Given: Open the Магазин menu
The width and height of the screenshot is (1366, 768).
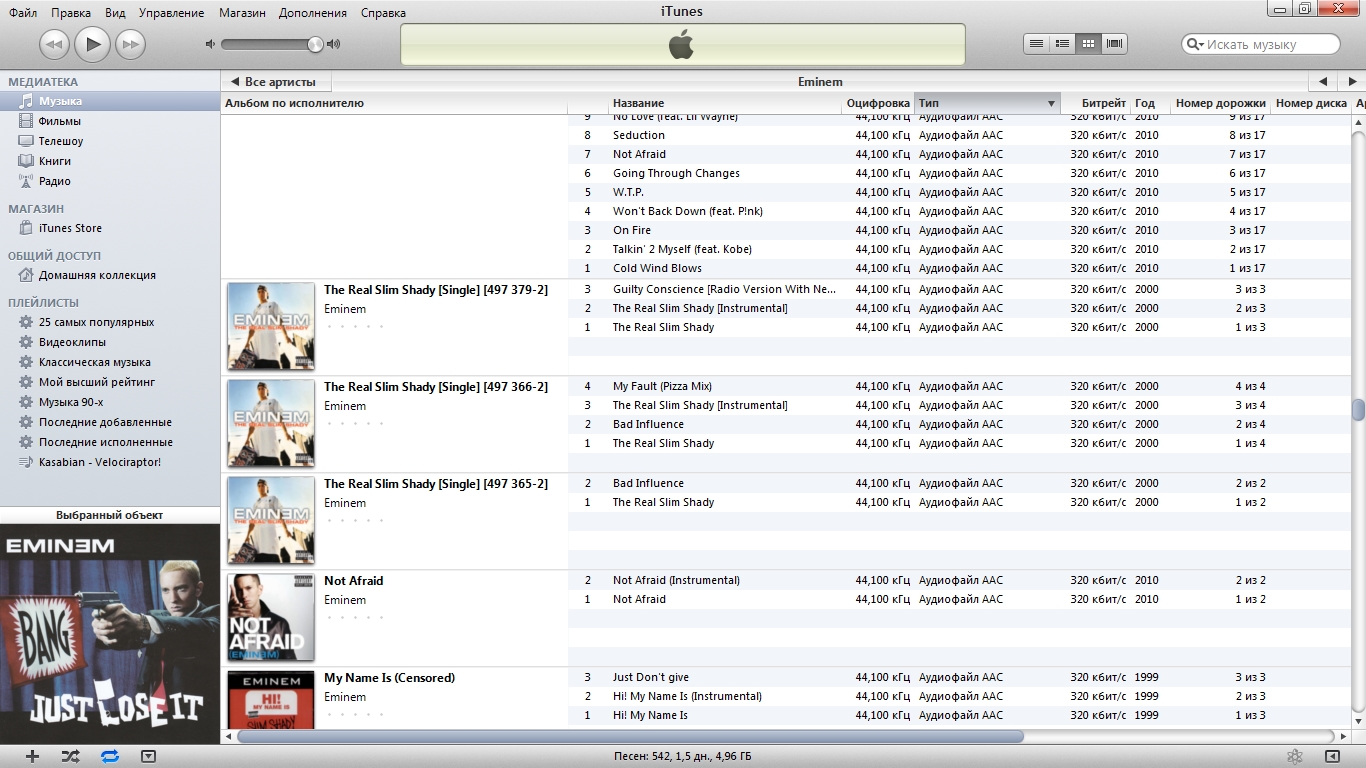Looking at the screenshot, I should point(241,13).
